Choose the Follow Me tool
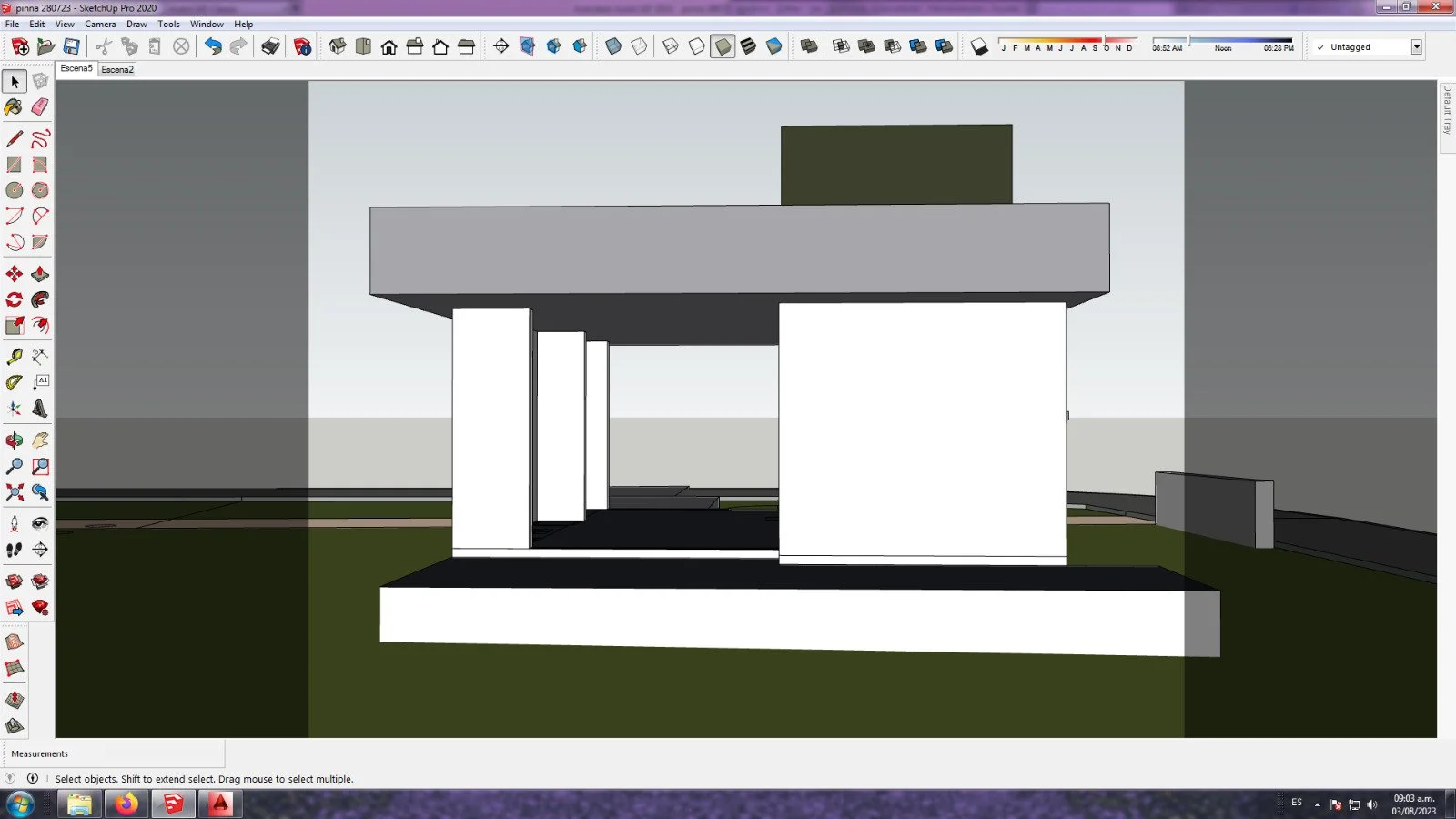 tap(40, 299)
